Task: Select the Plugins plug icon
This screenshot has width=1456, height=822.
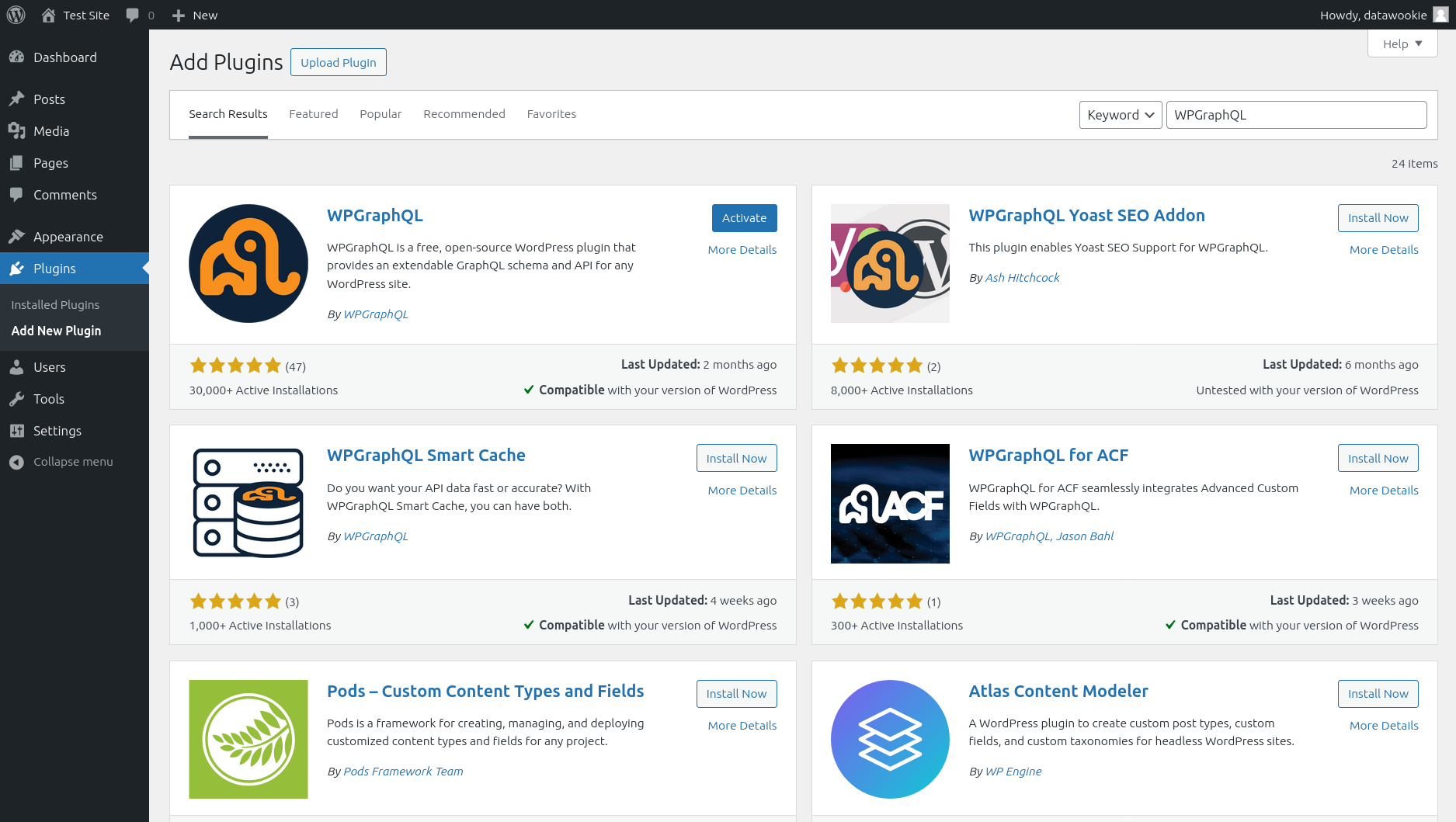Action: 17,268
